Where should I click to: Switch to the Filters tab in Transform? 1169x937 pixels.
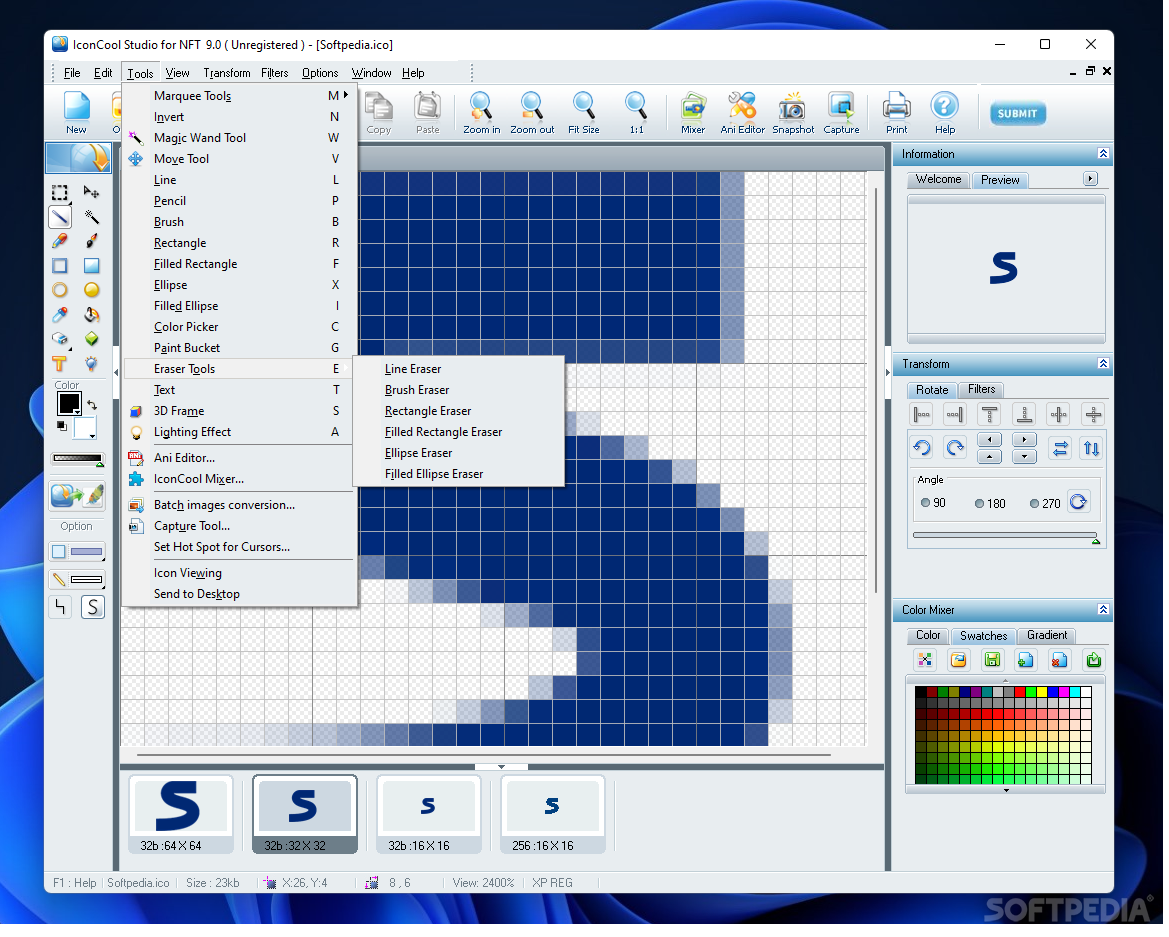click(x=981, y=390)
